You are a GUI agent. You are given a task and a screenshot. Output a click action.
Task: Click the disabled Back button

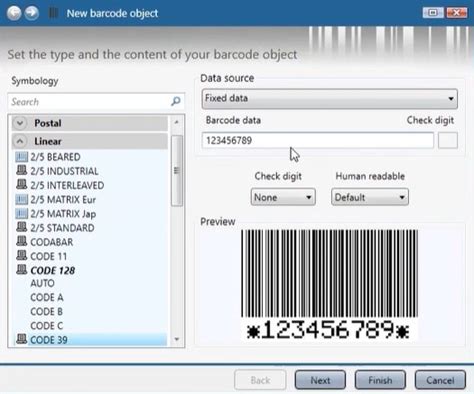(260, 380)
